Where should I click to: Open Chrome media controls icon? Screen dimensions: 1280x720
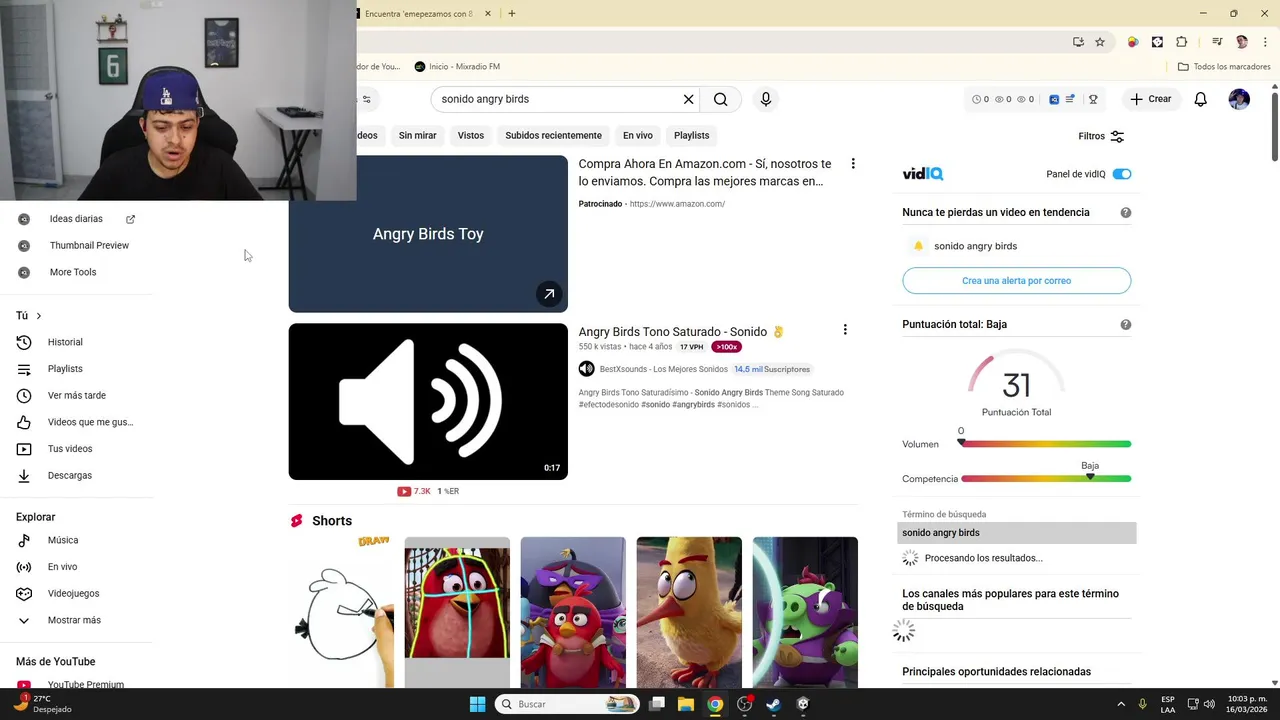coord(1217,42)
